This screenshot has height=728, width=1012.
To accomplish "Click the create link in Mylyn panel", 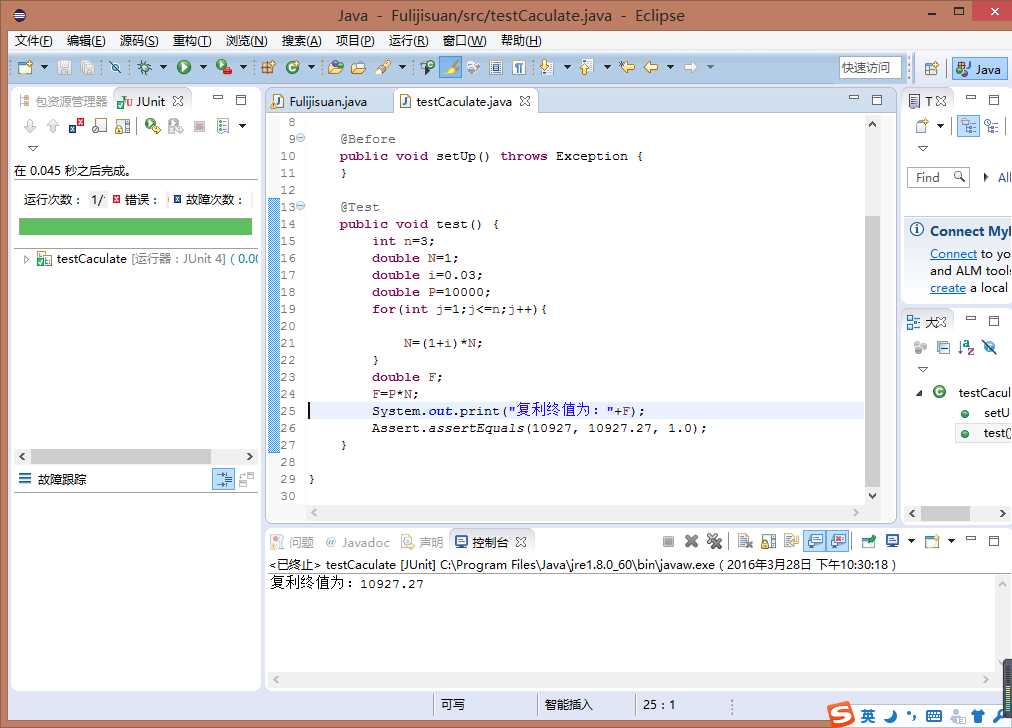I will [947, 288].
